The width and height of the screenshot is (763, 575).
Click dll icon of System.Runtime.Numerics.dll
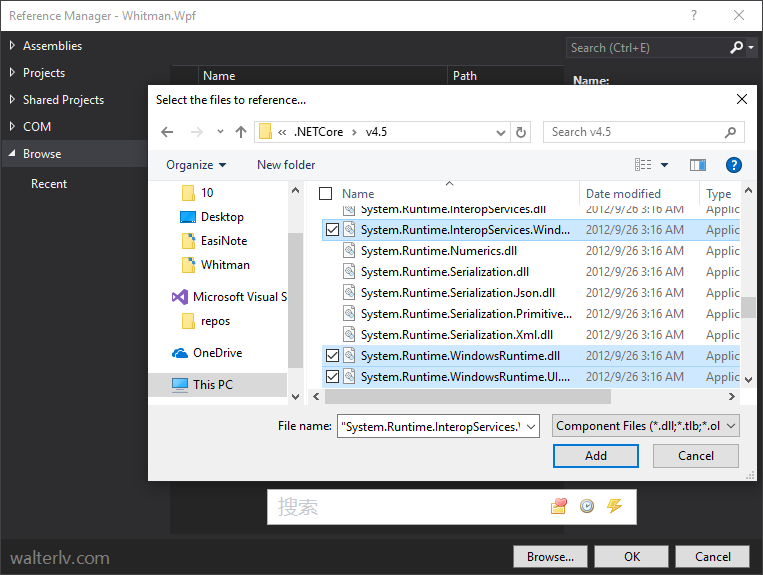point(349,251)
